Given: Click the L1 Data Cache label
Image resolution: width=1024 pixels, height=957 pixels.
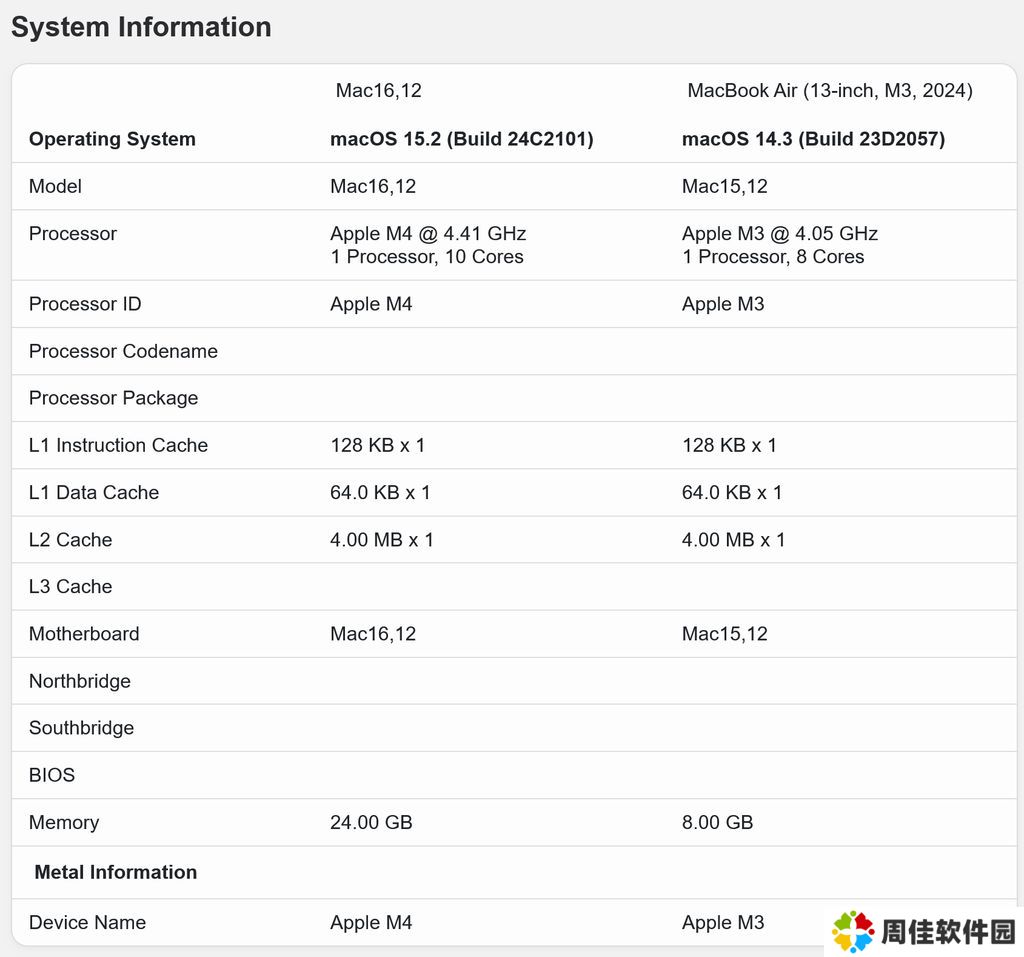Looking at the screenshot, I should tap(94, 493).
